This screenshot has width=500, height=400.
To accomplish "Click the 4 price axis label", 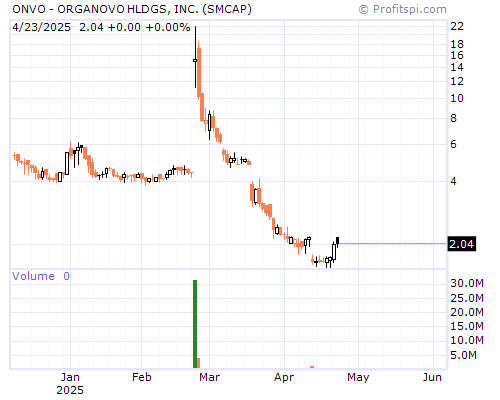I will coord(454,181).
